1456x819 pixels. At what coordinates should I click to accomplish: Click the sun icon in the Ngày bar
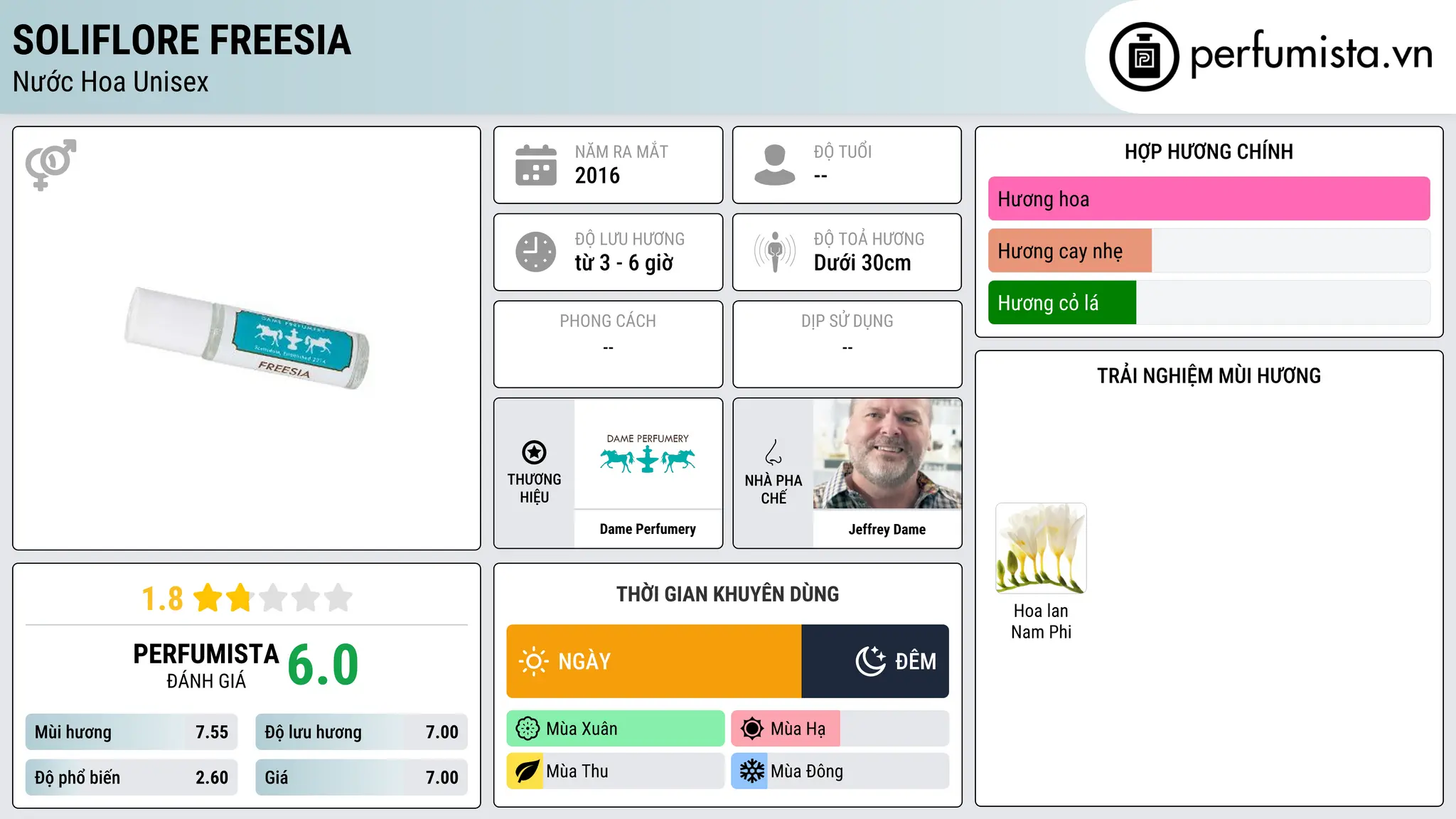point(533,661)
